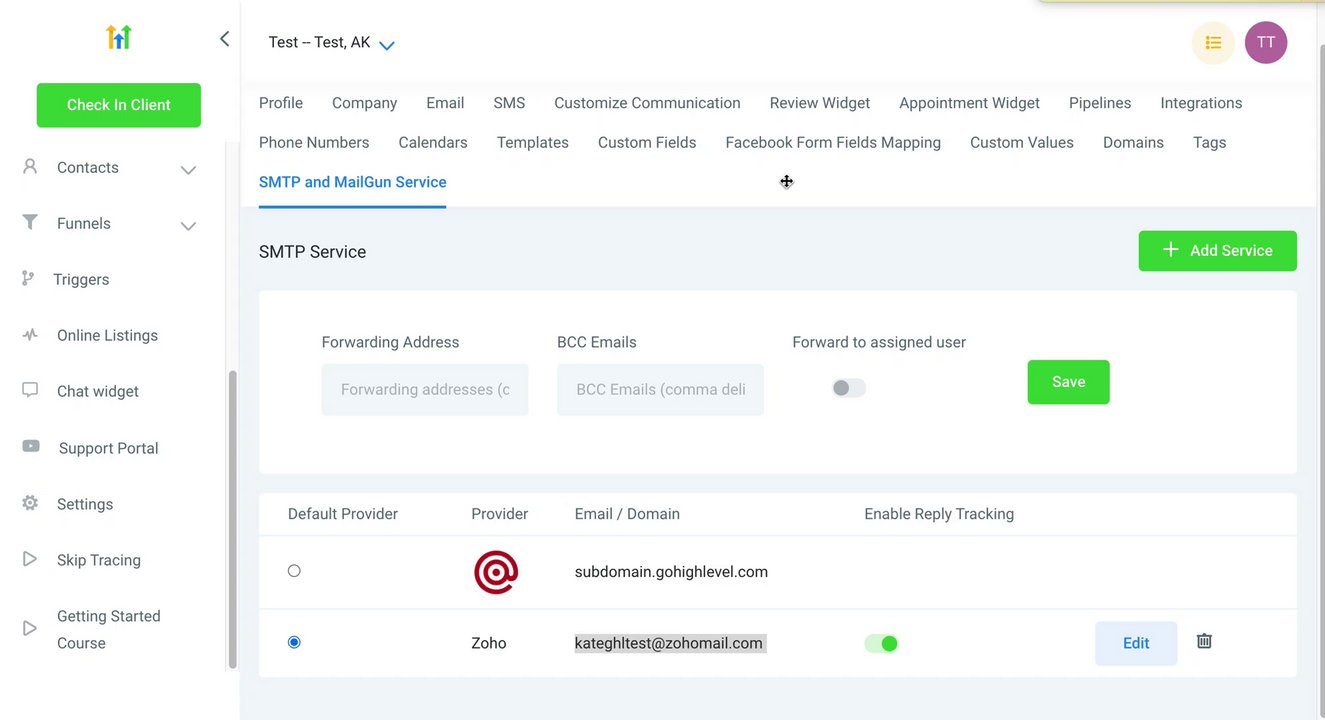The height and width of the screenshot is (720, 1325).
Task: Select Mailgun as default provider
Action: [x=294, y=571]
